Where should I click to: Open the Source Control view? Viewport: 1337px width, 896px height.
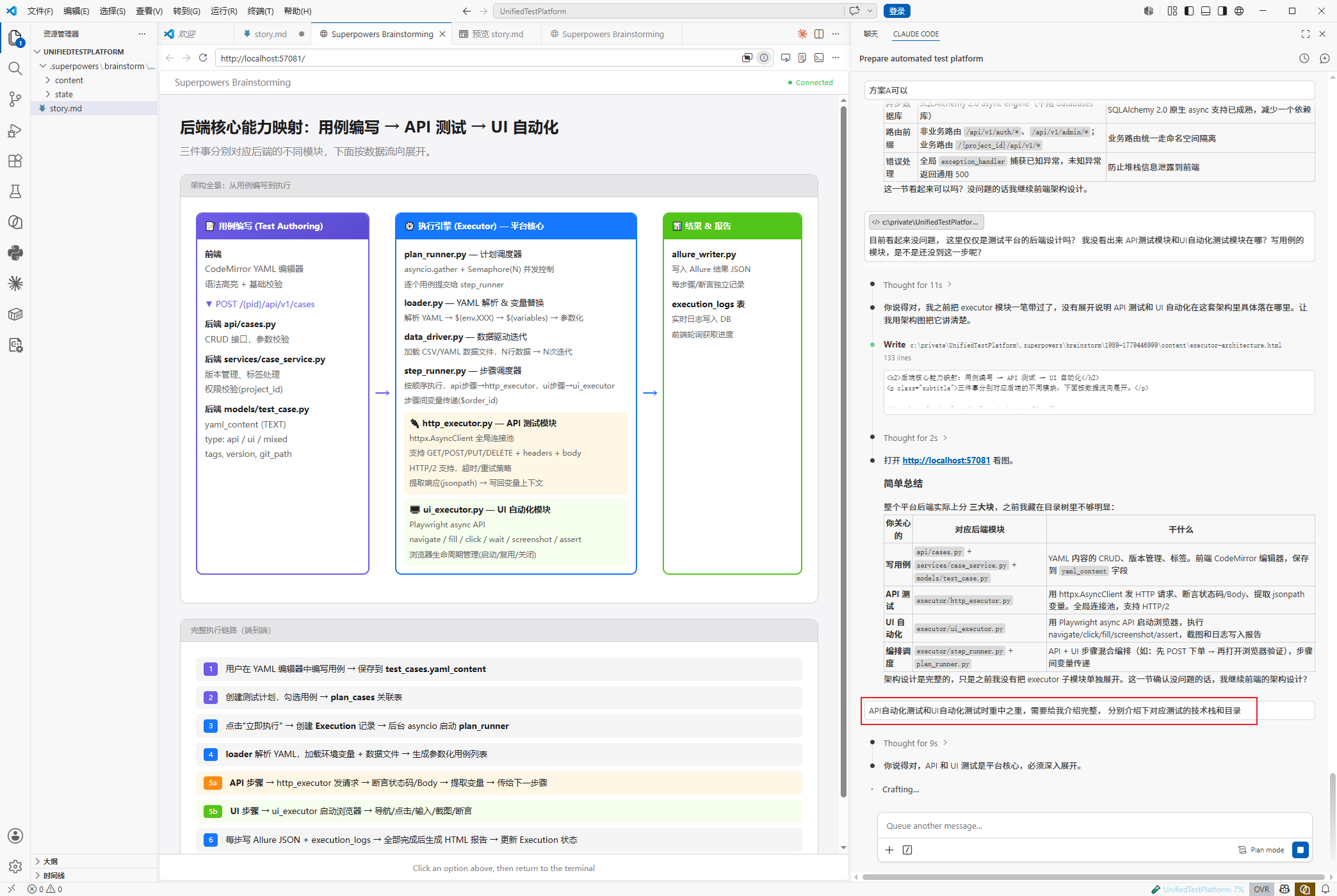point(15,99)
